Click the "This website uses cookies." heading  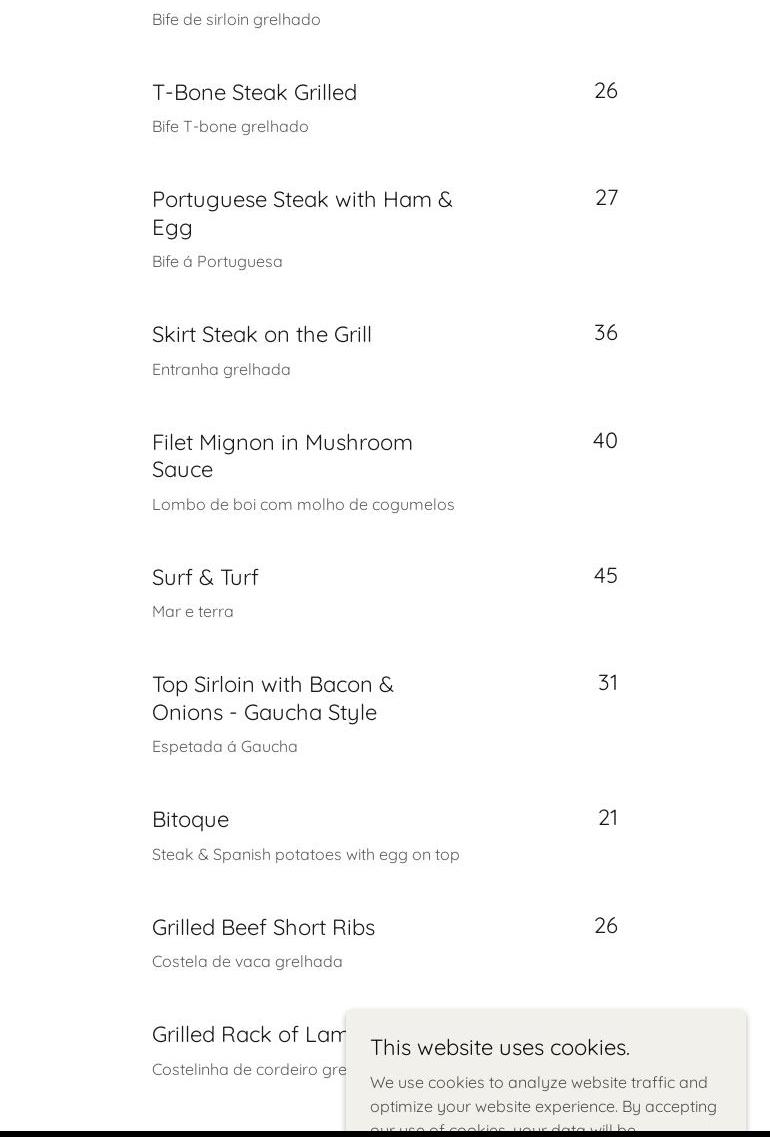499,1047
